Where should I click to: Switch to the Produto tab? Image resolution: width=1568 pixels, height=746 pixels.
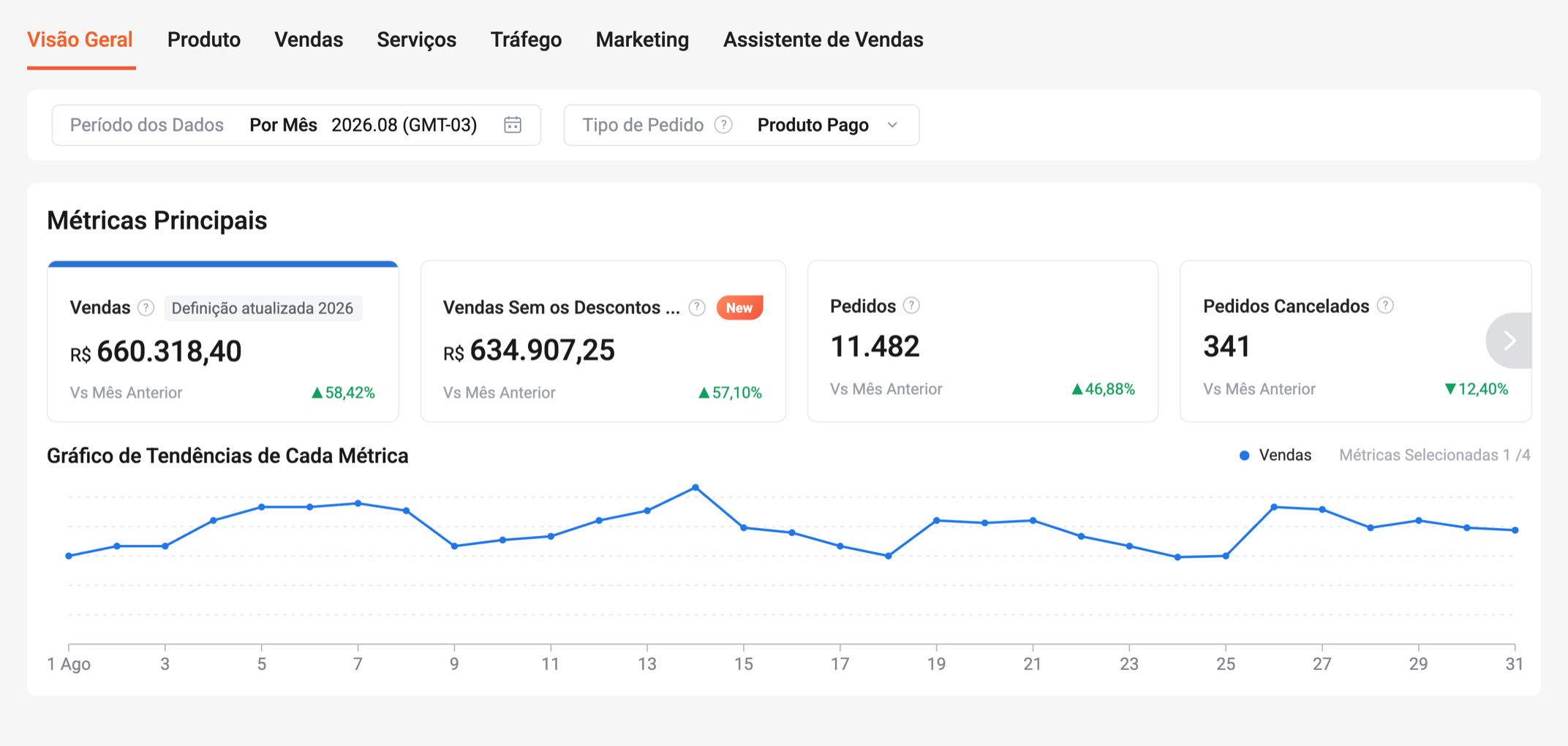[x=204, y=39]
